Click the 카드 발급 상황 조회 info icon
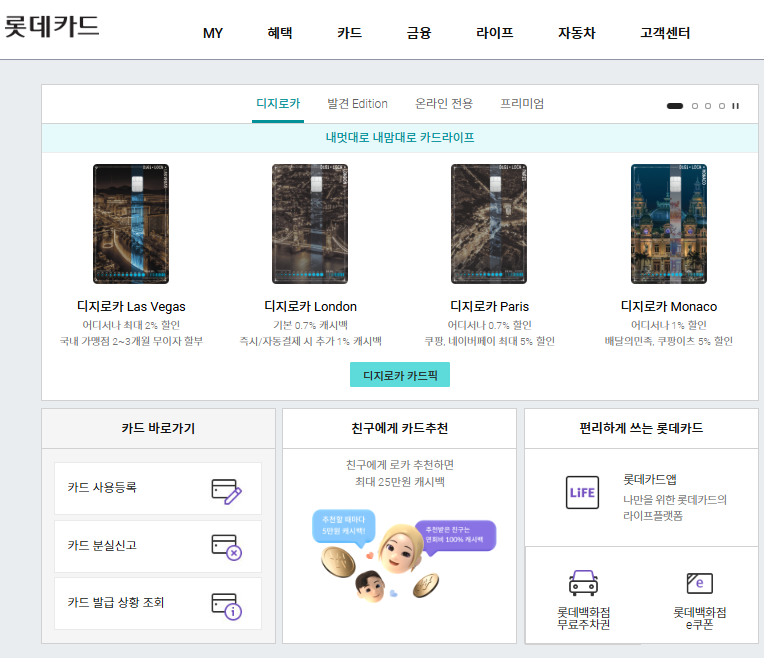Image resolution: width=764 pixels, height=658 pixels. (x=226, y=604)
